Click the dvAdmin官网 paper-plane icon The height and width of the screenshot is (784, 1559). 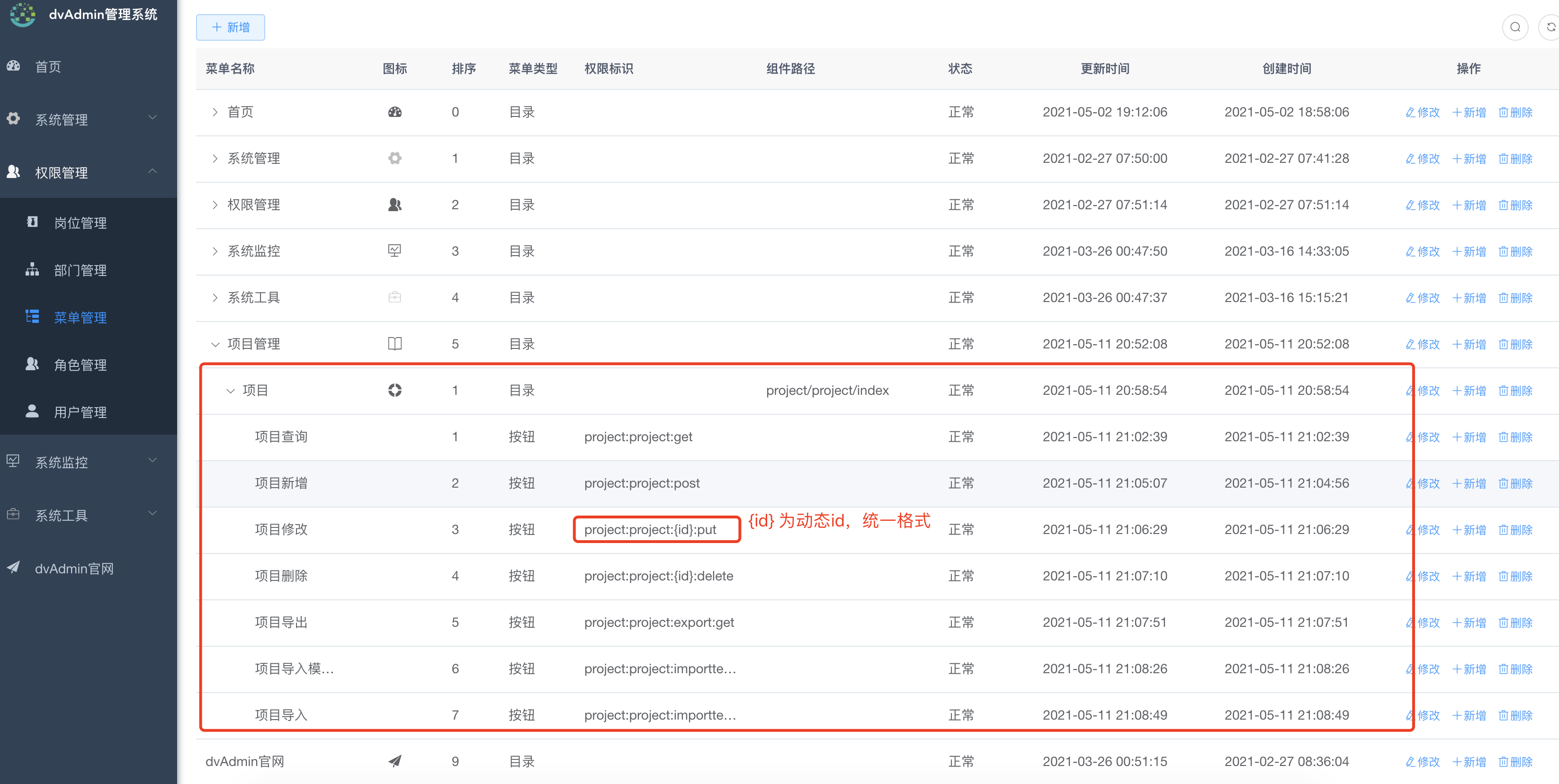pyautogui.click(x=13, y=568)
